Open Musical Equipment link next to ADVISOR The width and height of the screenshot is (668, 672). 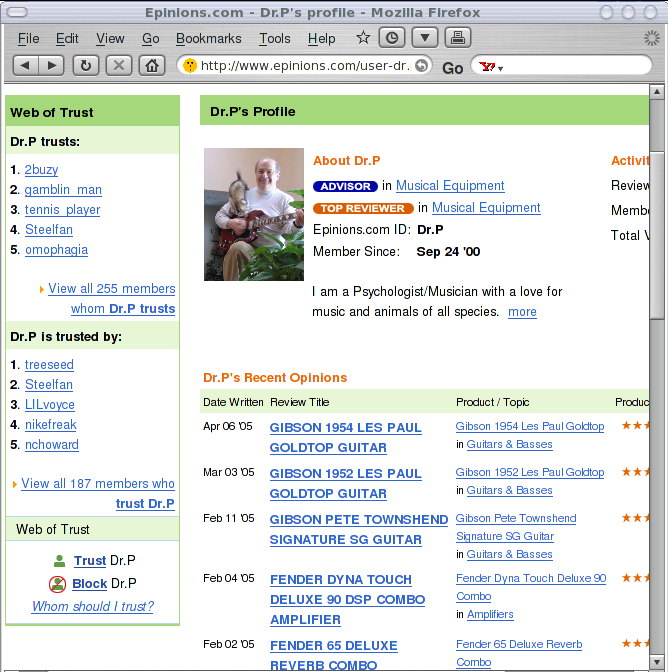point(450,186)
